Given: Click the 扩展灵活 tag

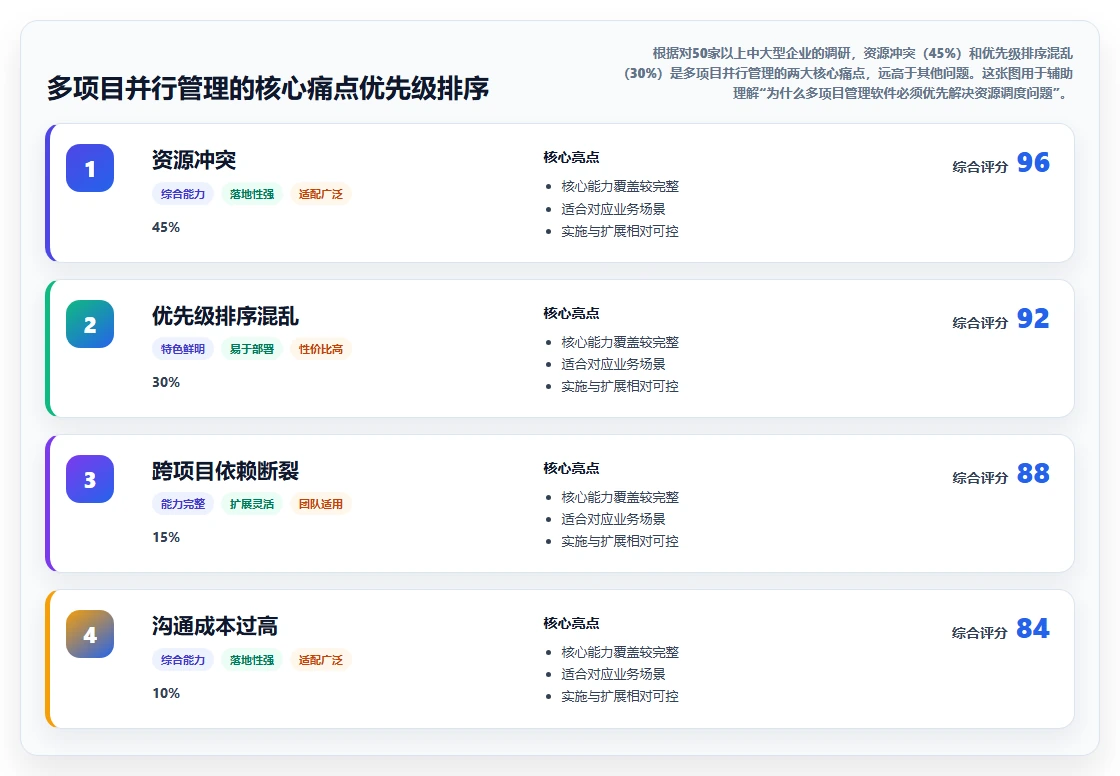Looking at the screenshot, I should pos(251,504).
